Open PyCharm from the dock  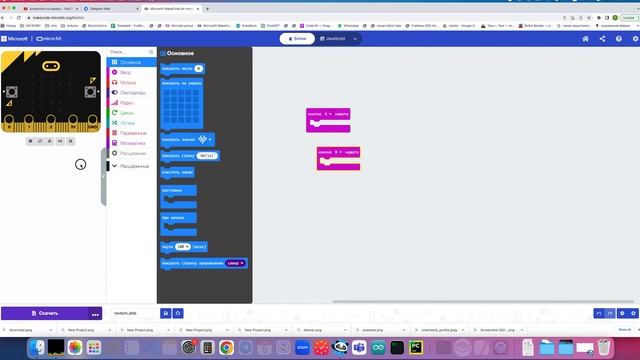coord(416,347)
